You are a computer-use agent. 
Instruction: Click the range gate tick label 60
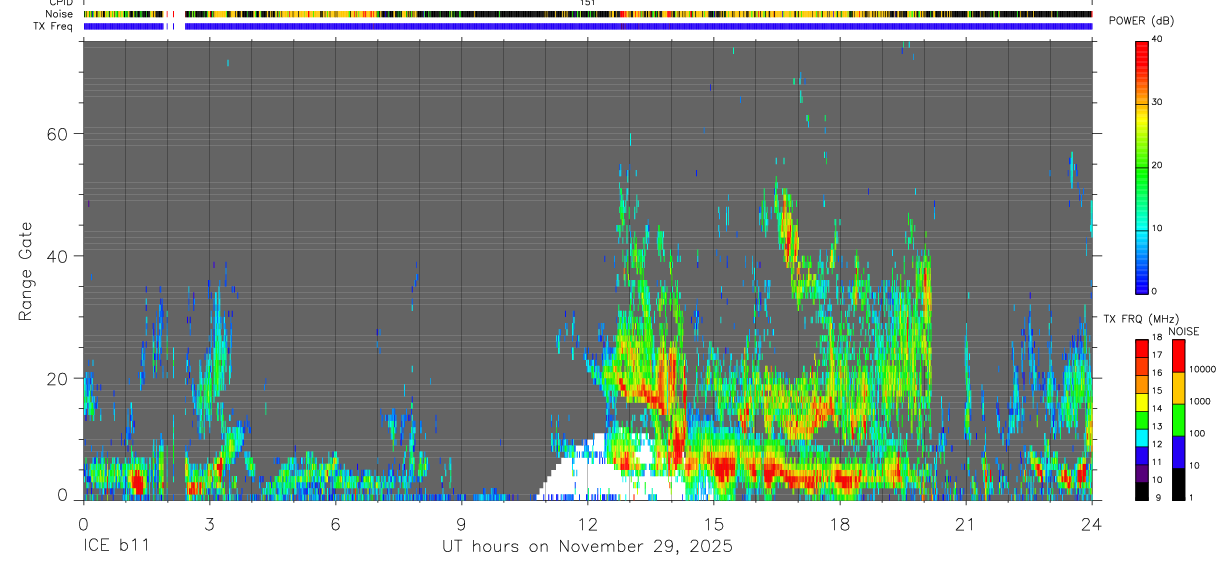[x=56, y=133]
